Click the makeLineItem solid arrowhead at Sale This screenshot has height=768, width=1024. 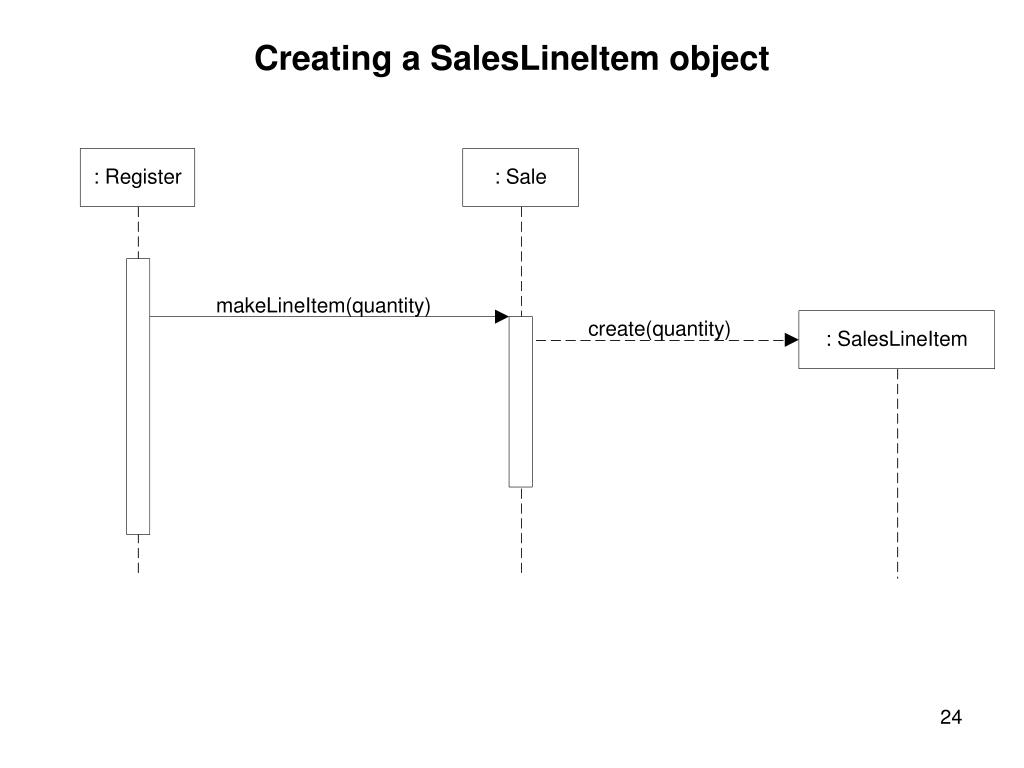pos(502,317)
